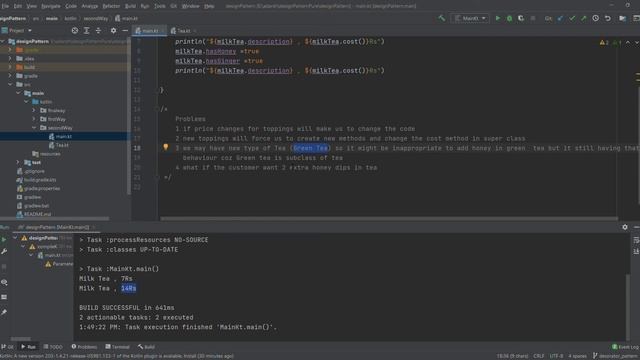Run with coverage icon in toolbar
Image resolution: width=640 pixels, height=360 pixels.
click(x=521, y=18)
